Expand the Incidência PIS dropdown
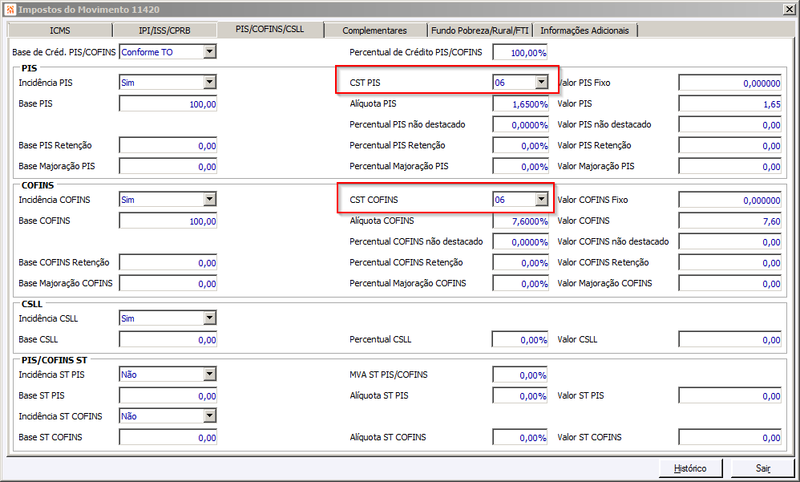This screenshot has width=800, height=482. (210, 82)
